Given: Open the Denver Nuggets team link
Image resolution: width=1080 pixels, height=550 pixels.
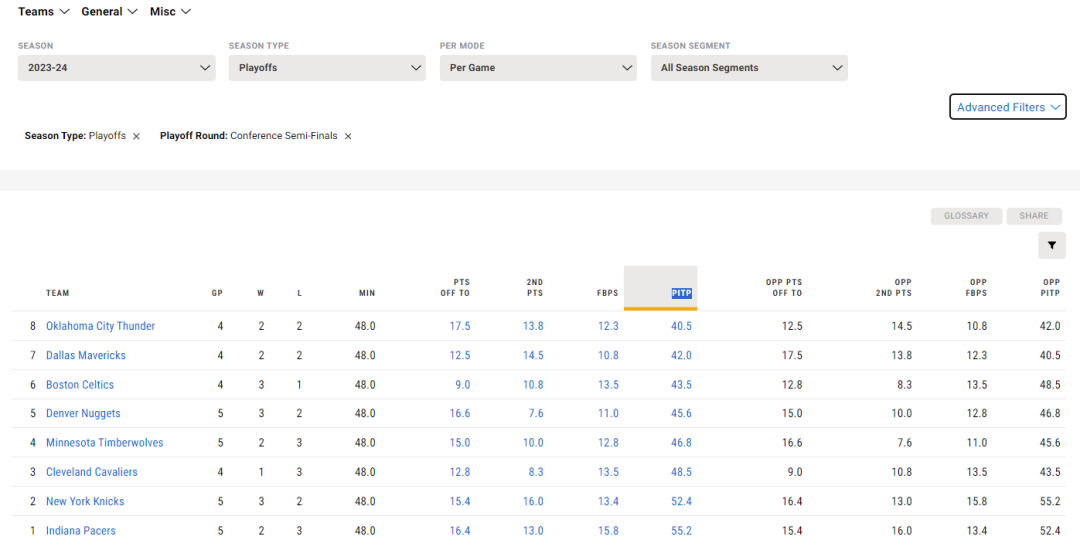Looking at the screenshot, I should point(83,414).
